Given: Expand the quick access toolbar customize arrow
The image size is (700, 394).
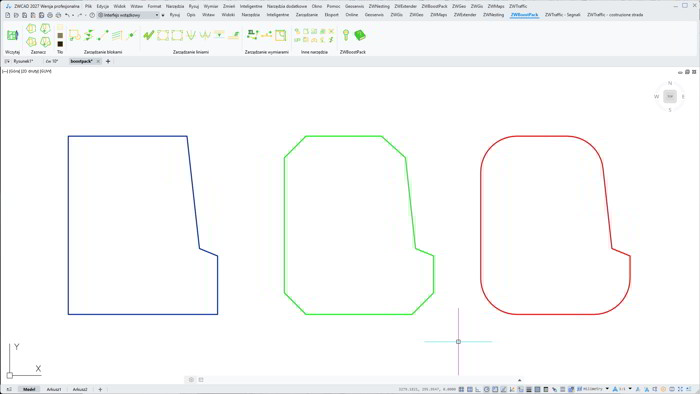Looking at the screenshot, I should (x=163, y=15).
